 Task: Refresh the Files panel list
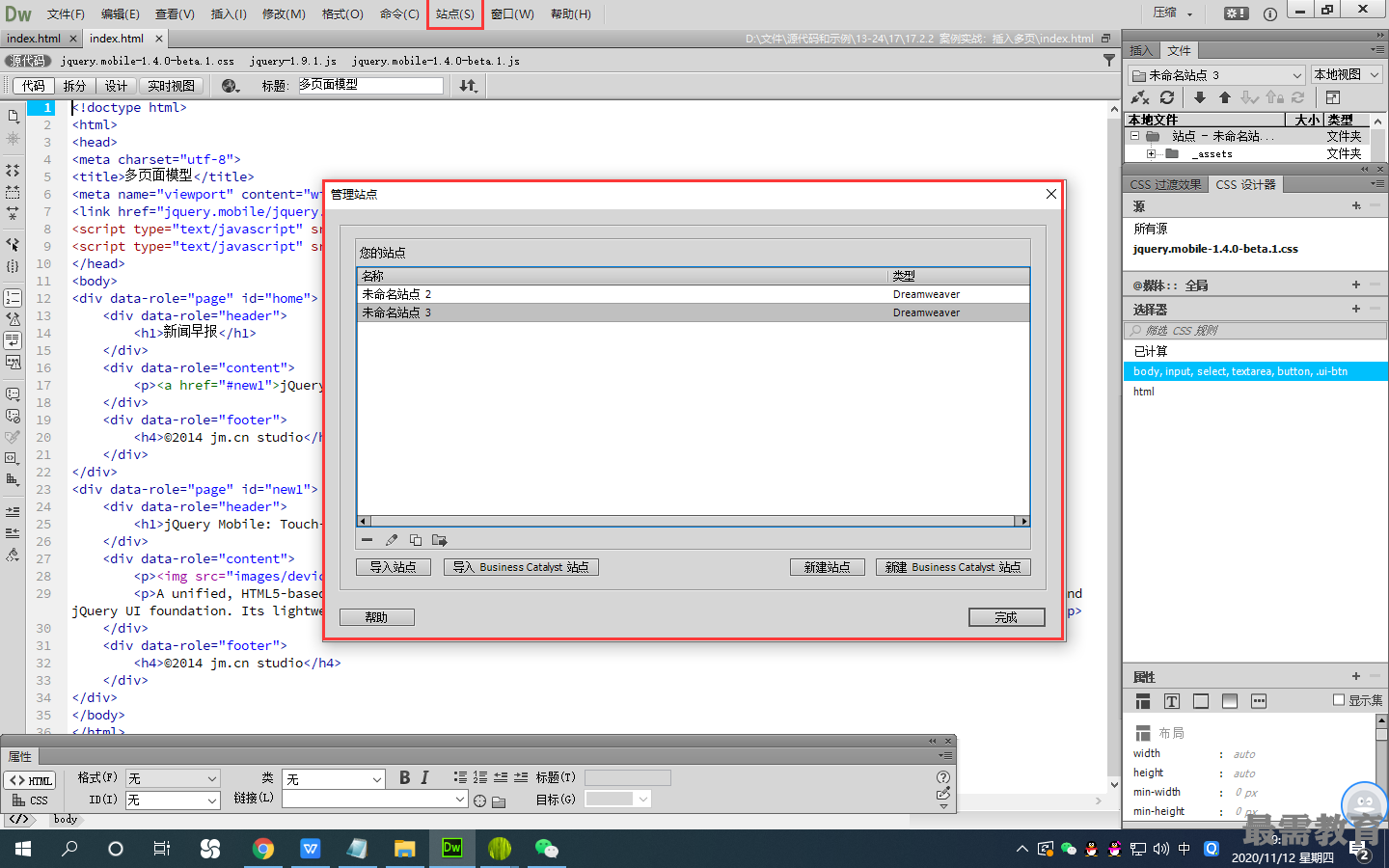1167,97
